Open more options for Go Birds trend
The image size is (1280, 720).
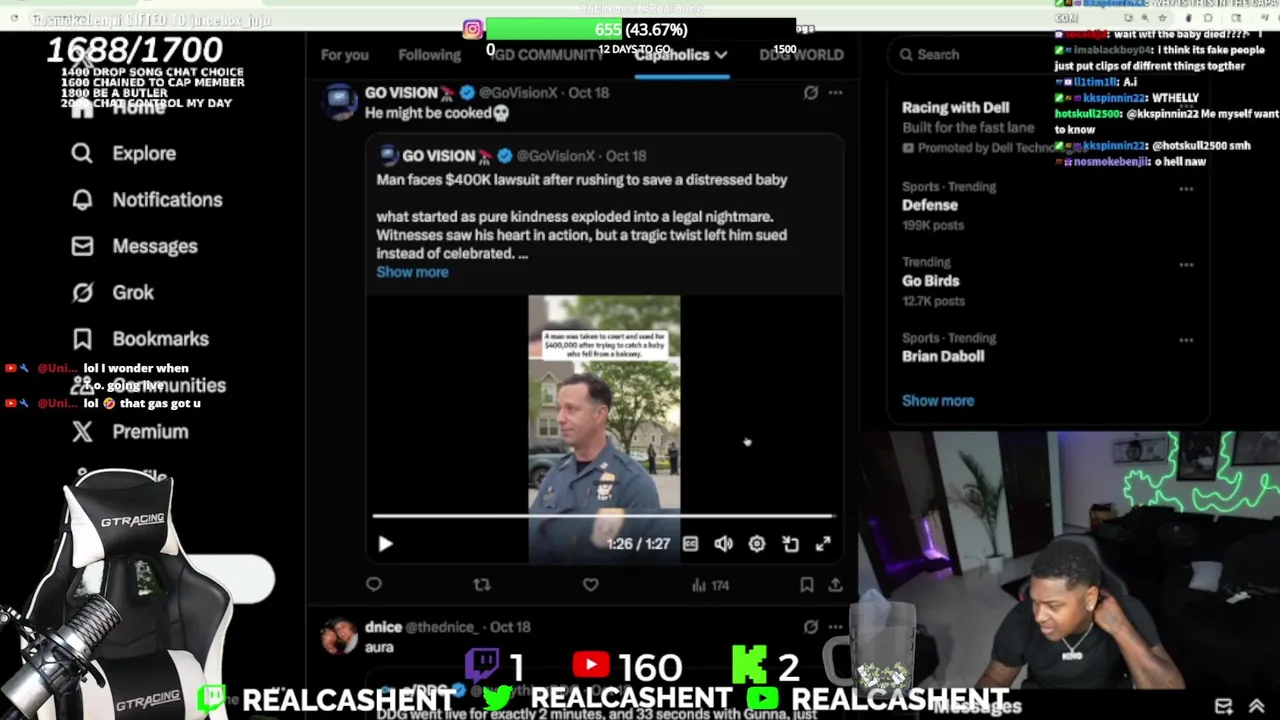[1186, 264]
